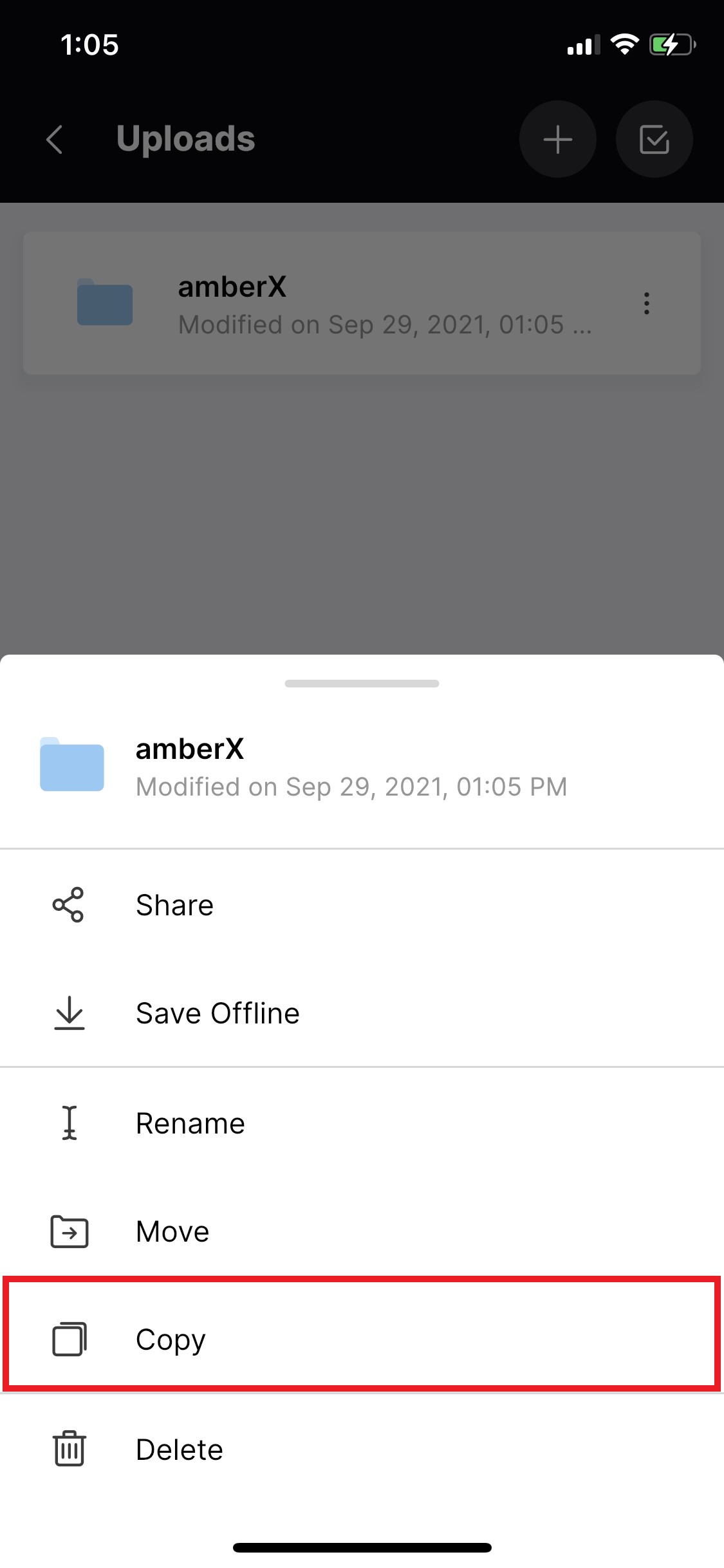Tap the Uploads page title
Screen dimensions: 724x1568
(x=186, y=139)
